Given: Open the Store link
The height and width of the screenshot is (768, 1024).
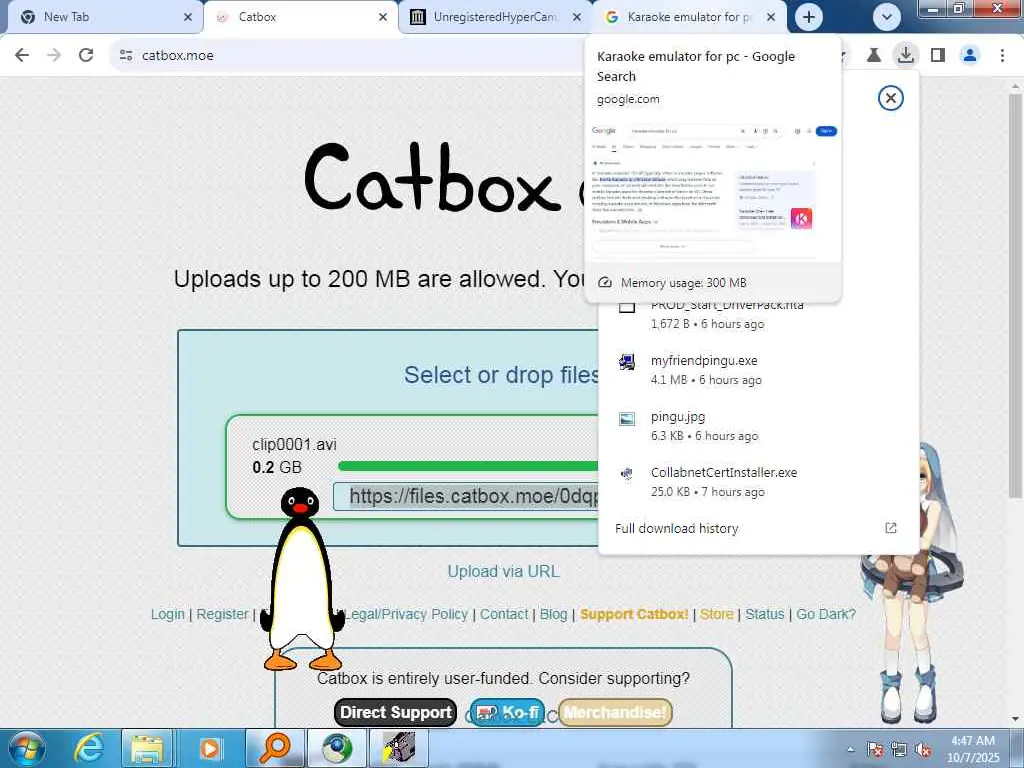Looking at the screenshot, I should coord(717,615).
